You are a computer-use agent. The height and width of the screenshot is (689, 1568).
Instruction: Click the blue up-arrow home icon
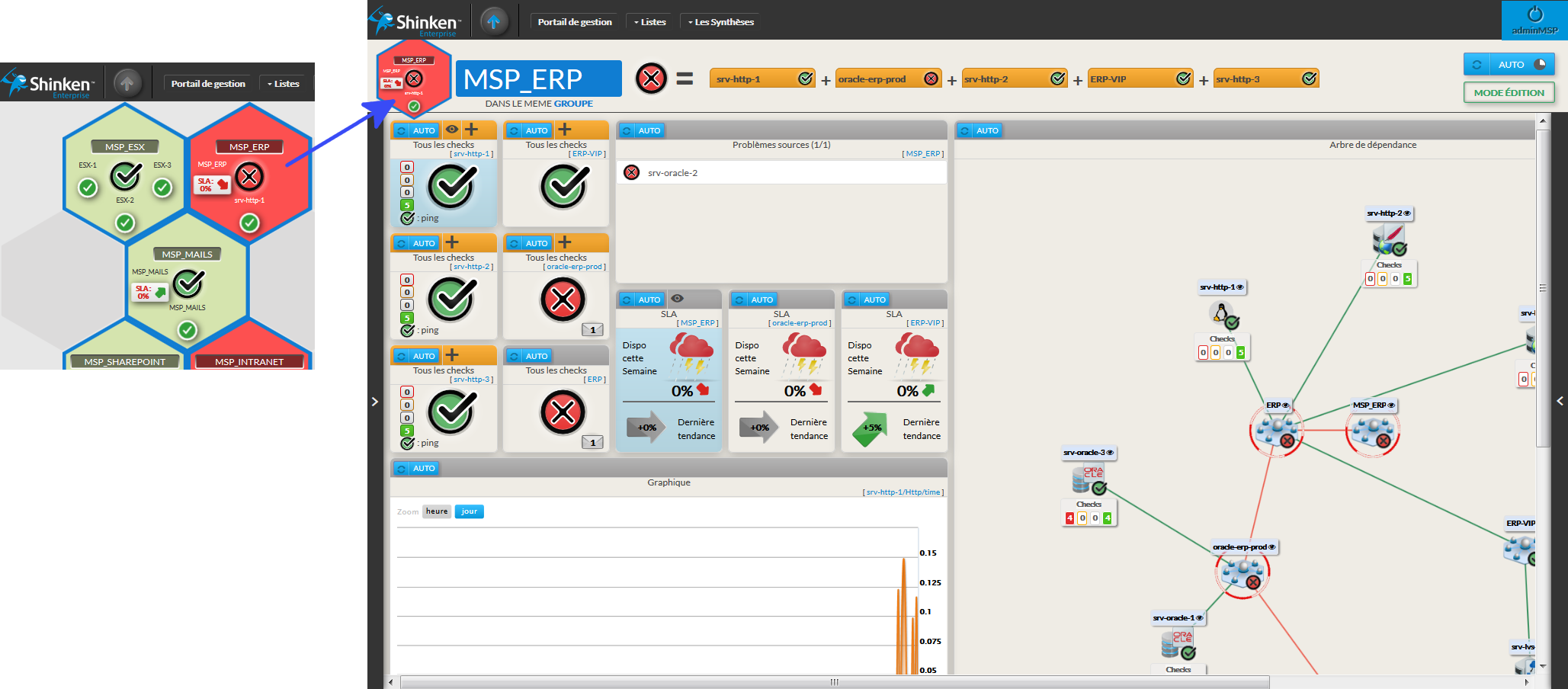493,21
